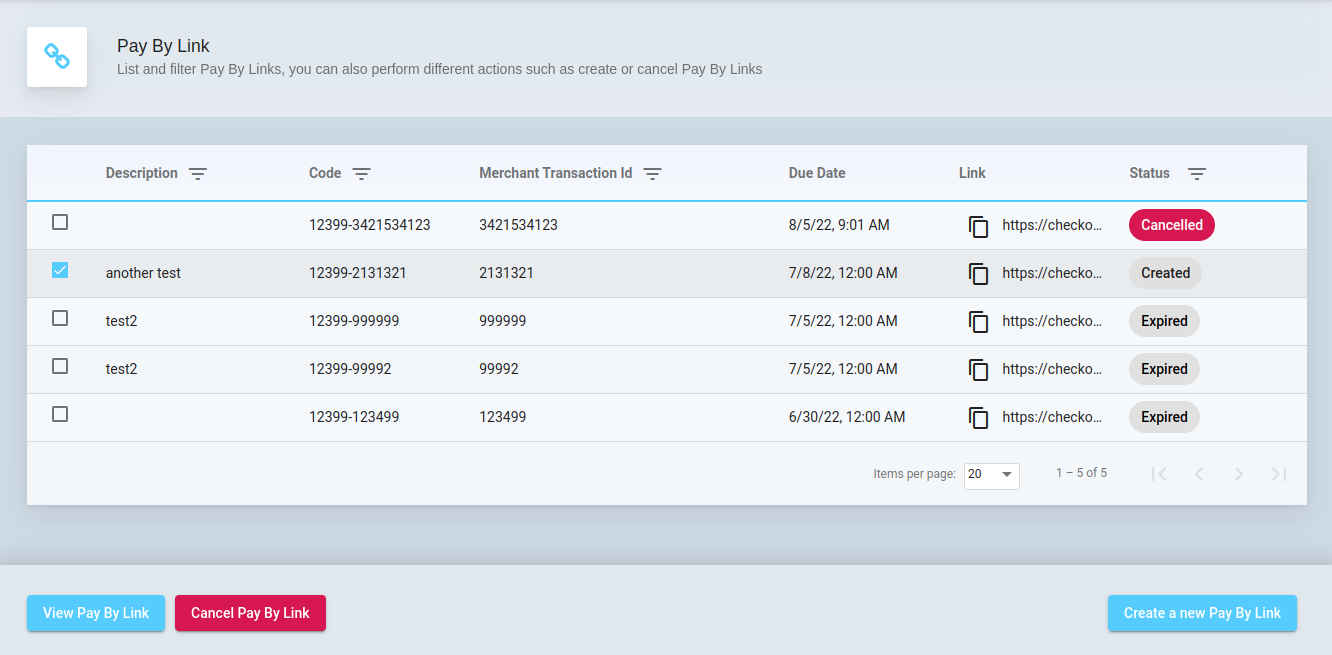Expand the Items per page dropdown
The image size is (1332, 655).
coord(991,474)
